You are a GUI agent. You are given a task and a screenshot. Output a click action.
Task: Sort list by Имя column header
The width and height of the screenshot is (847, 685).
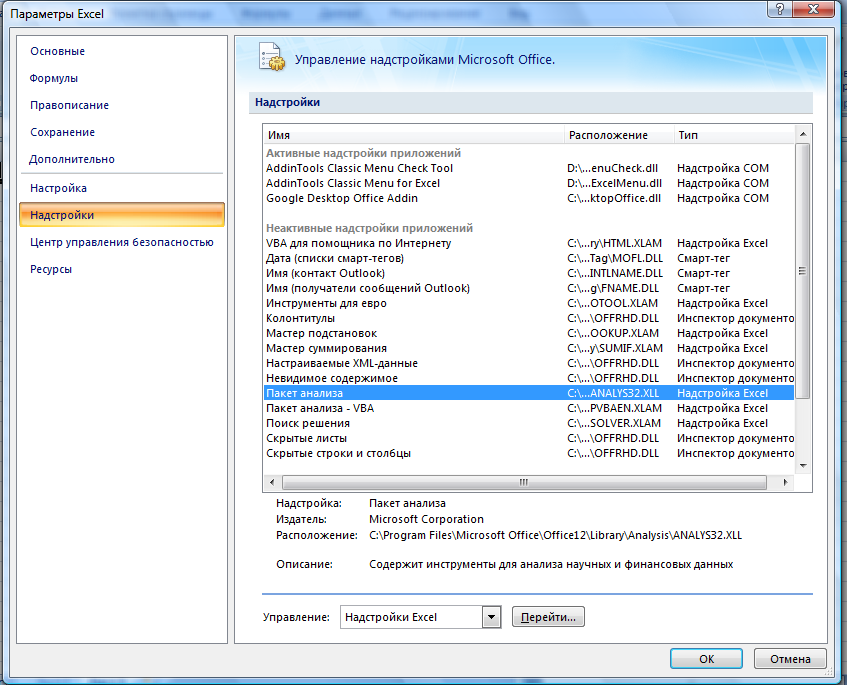coord(414,135)
